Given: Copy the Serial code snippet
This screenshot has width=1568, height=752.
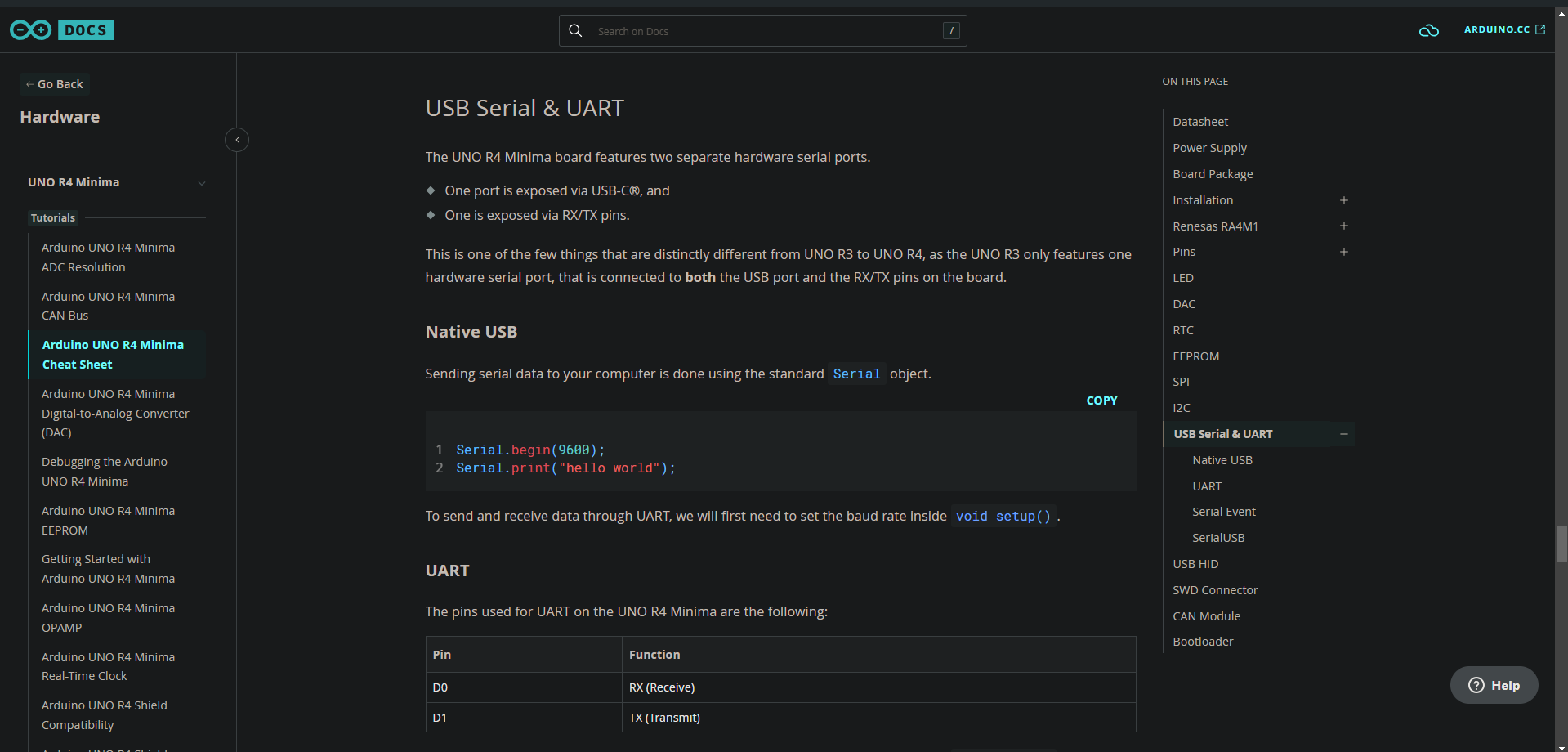Looking at the screenshot, I should click(1101, 401).
